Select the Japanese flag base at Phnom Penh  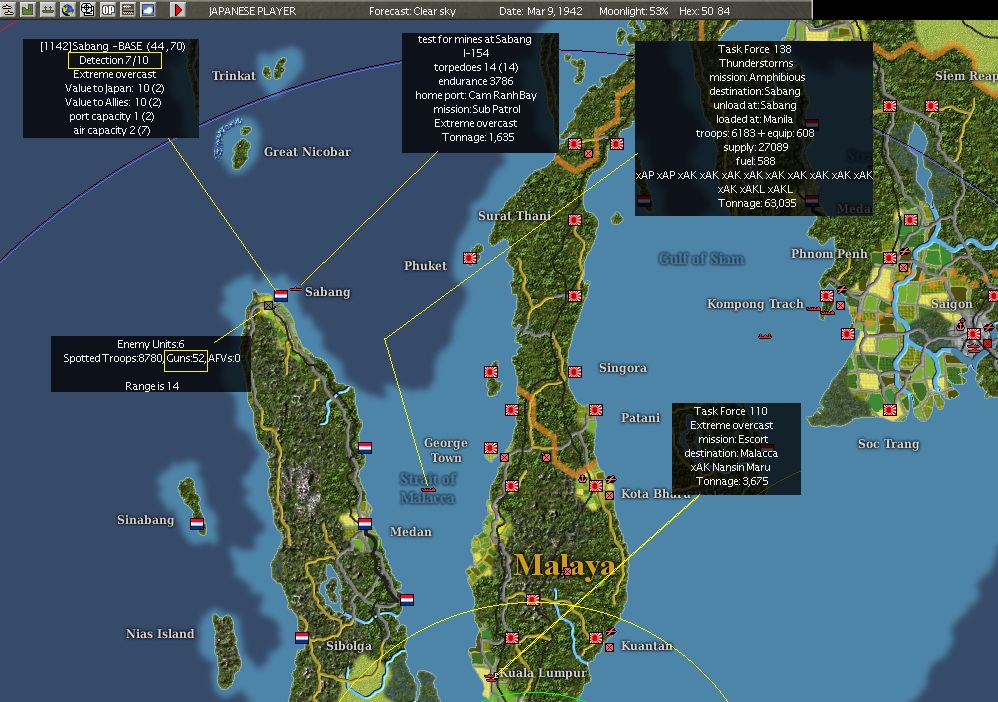[x=890, y=258]
